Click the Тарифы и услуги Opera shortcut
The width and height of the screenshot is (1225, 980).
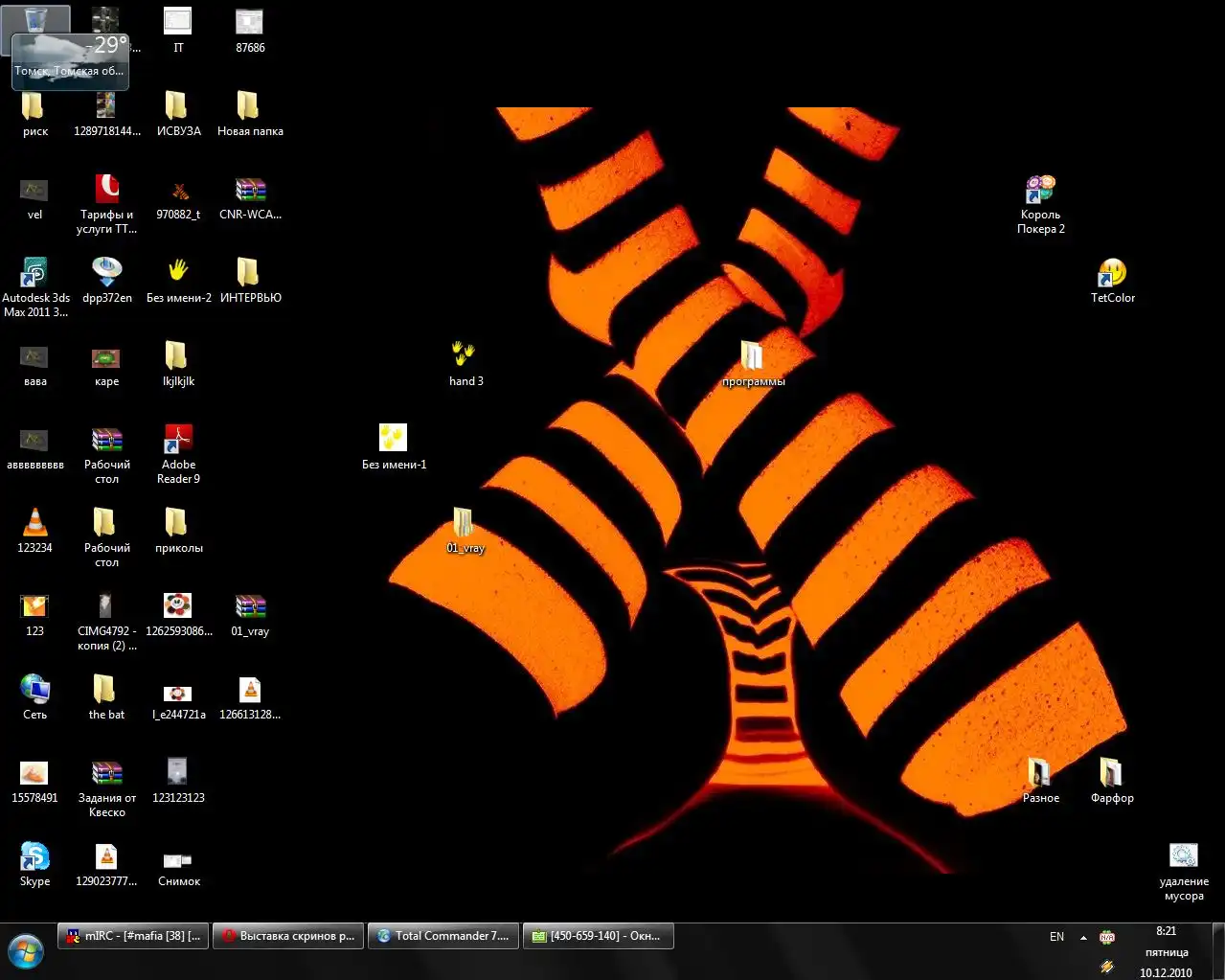point(106,191)
